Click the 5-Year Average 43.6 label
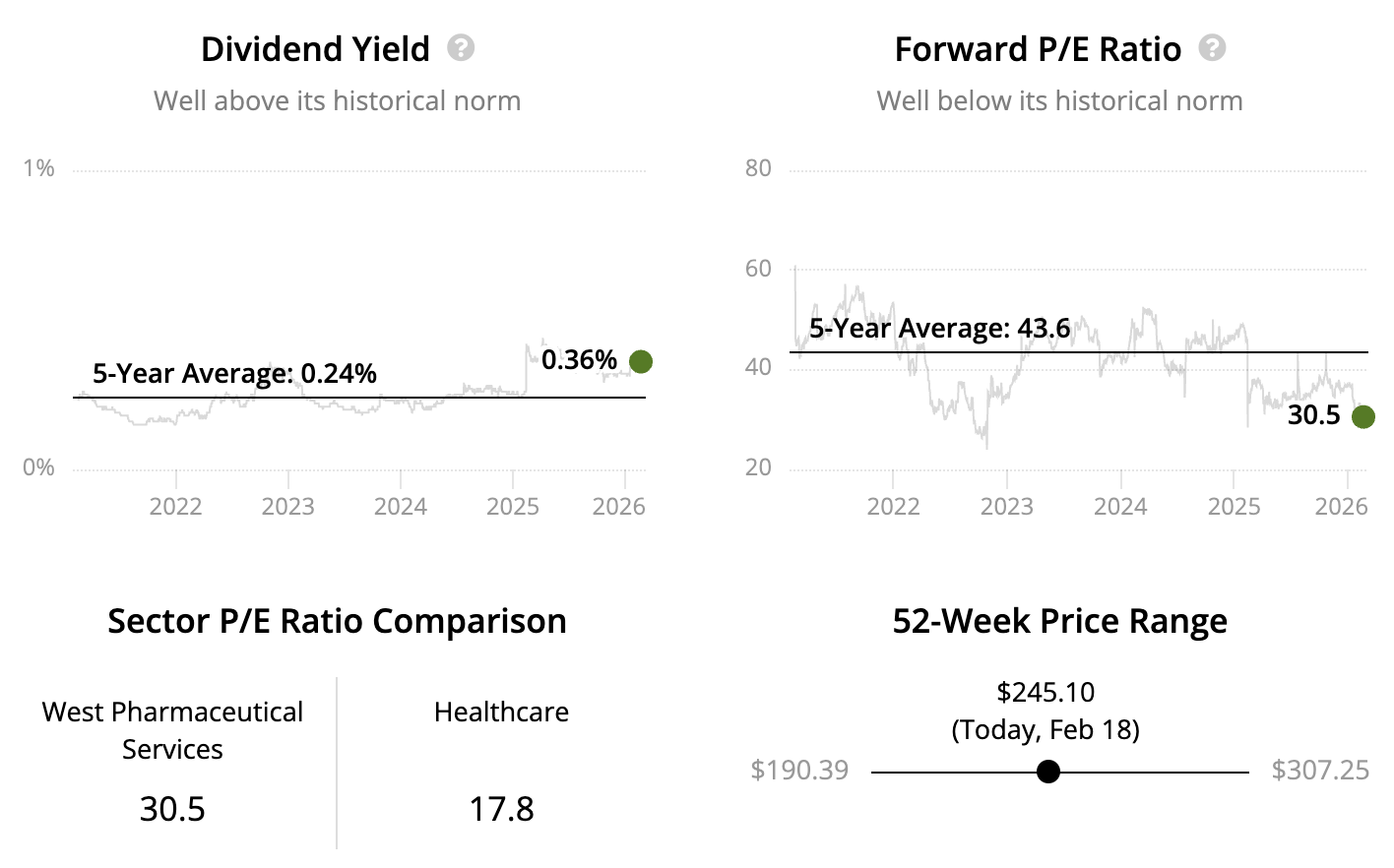The image size is (1394, 868). 939,329
